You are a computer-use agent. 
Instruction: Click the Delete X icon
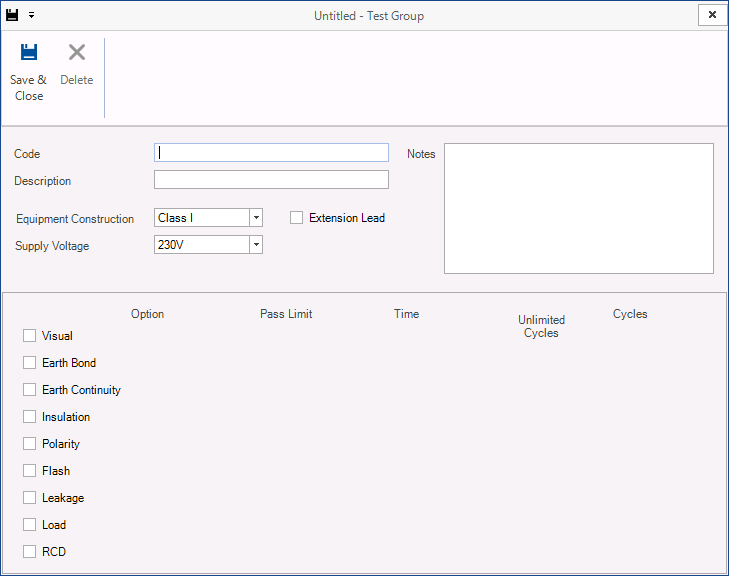pos(77,52)
